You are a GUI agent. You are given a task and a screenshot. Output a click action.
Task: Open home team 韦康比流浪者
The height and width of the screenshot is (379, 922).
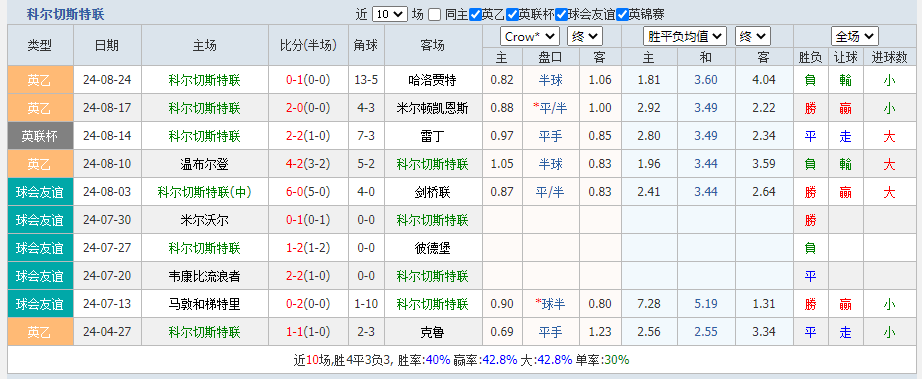click(x=204, y=276)
